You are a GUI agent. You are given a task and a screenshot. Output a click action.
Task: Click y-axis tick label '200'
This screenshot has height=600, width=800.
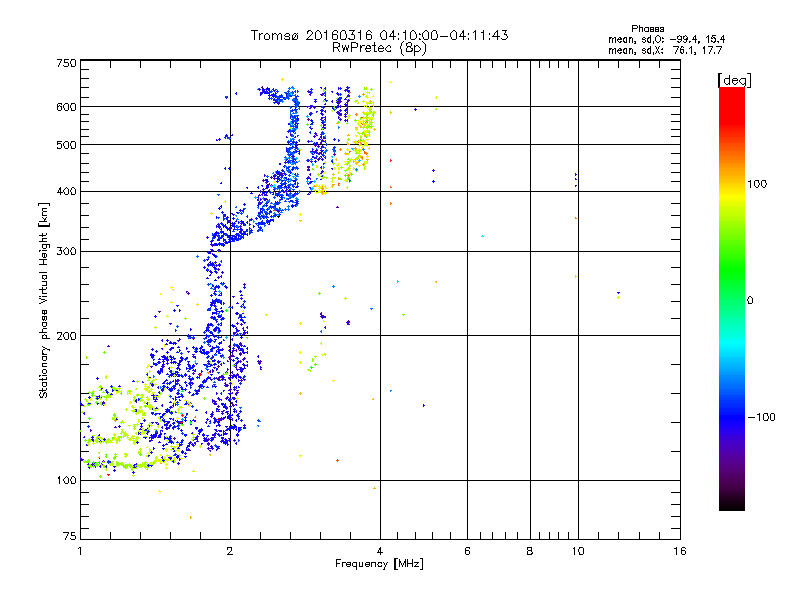[x=66, y=336]
